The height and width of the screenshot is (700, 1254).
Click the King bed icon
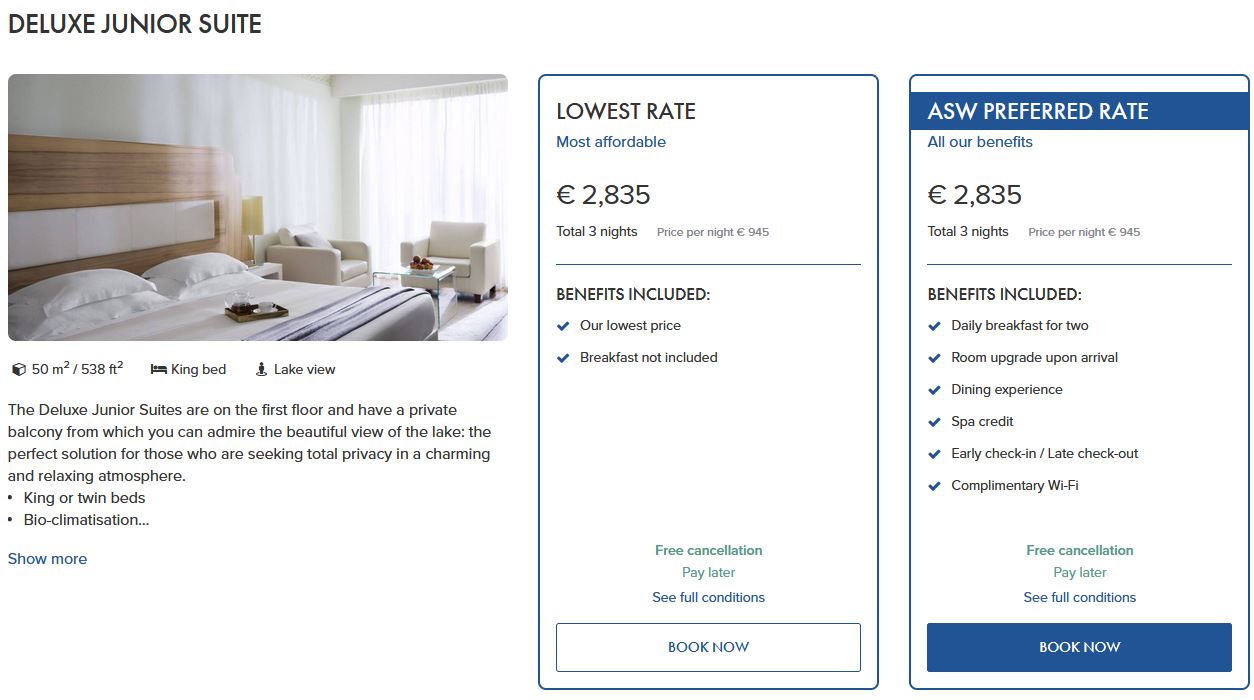tap(158, 370)
